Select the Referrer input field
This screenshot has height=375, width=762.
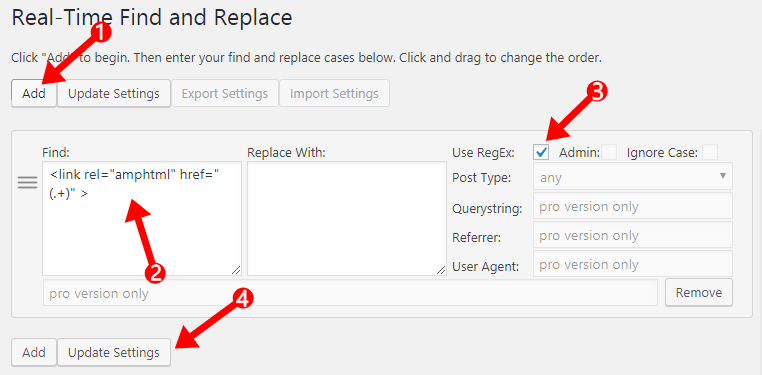[633, 236]
